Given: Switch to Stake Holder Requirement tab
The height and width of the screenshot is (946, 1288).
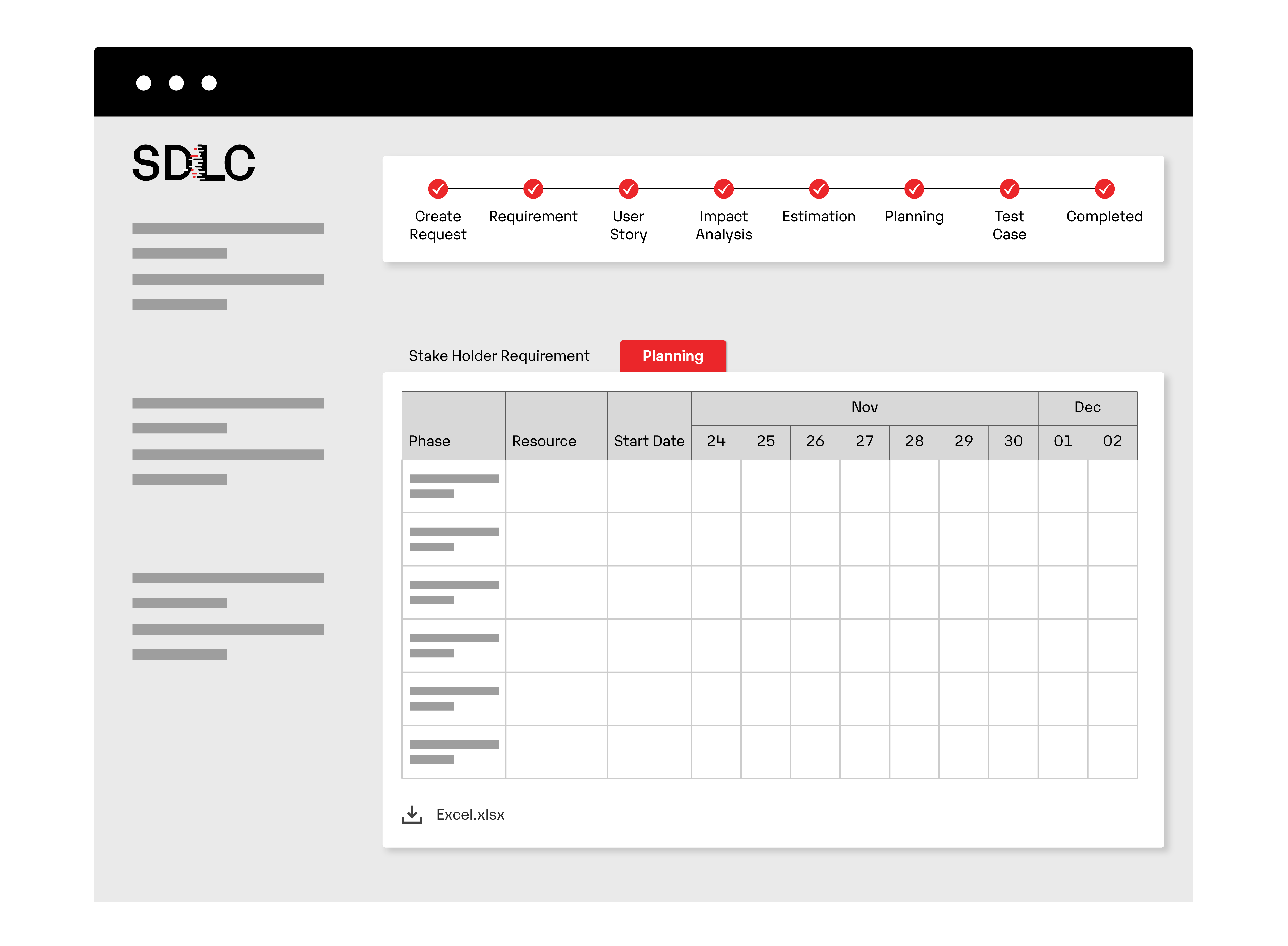Looking at the screenshot, I should [x=498, y=356].
